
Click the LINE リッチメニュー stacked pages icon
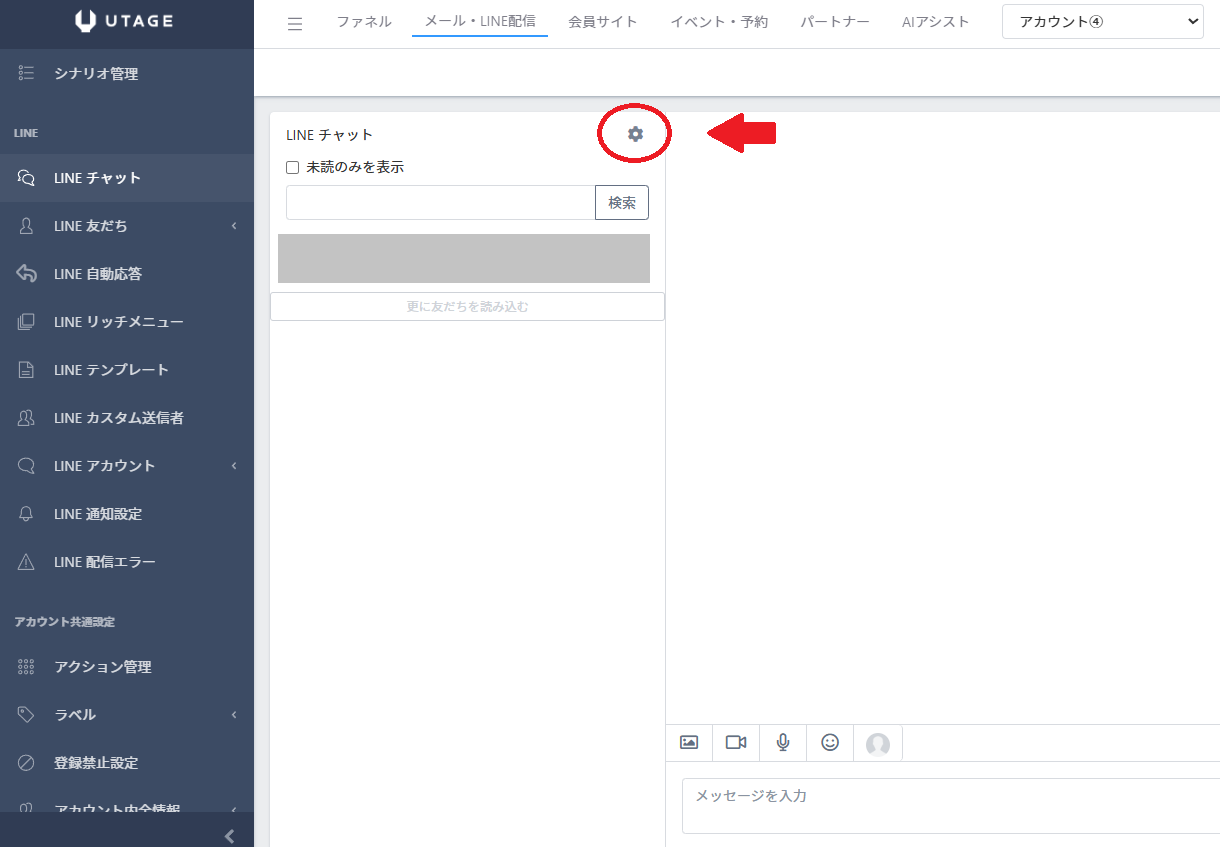point(27,322)
